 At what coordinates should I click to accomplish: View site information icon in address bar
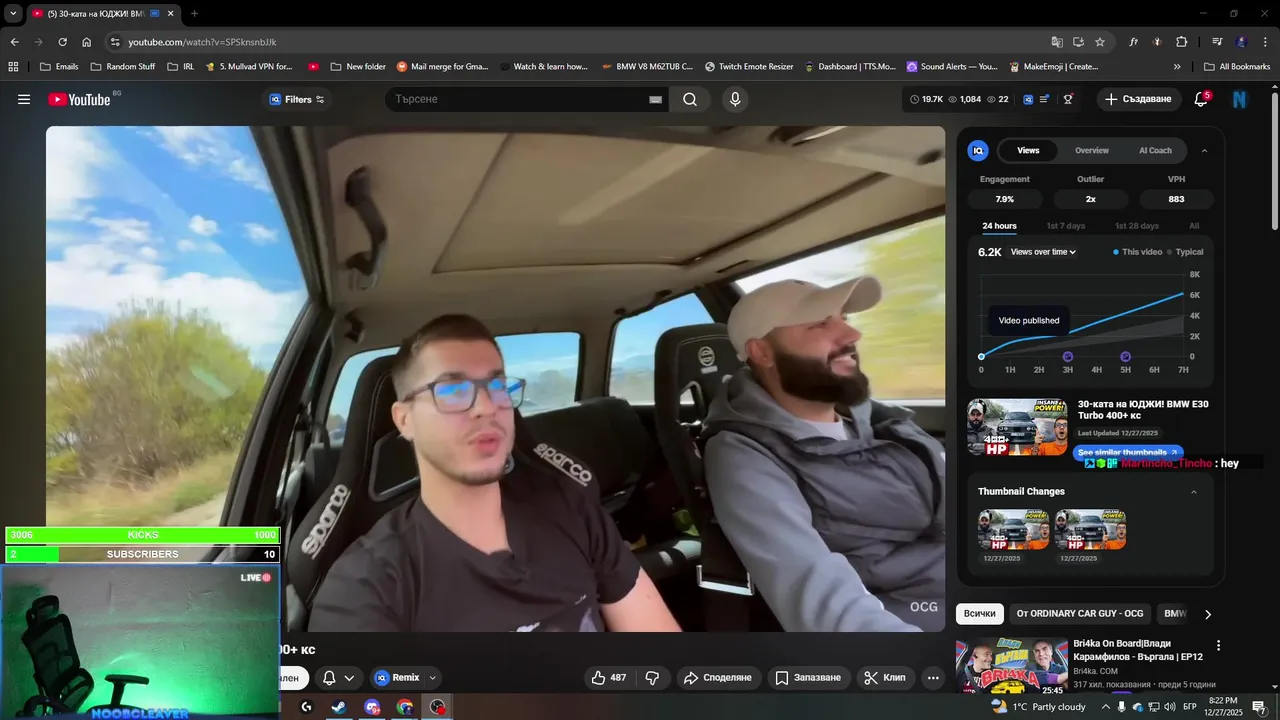coord(115,42)
